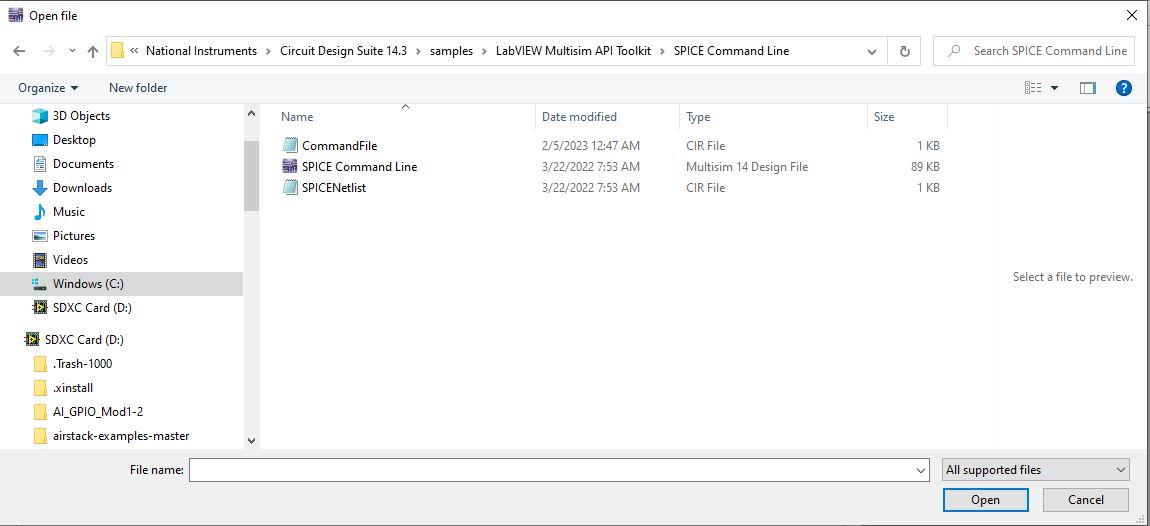Select the CommandFile CIR file
The height and width of the screenshot is (526, 1150).
[339, 146]
